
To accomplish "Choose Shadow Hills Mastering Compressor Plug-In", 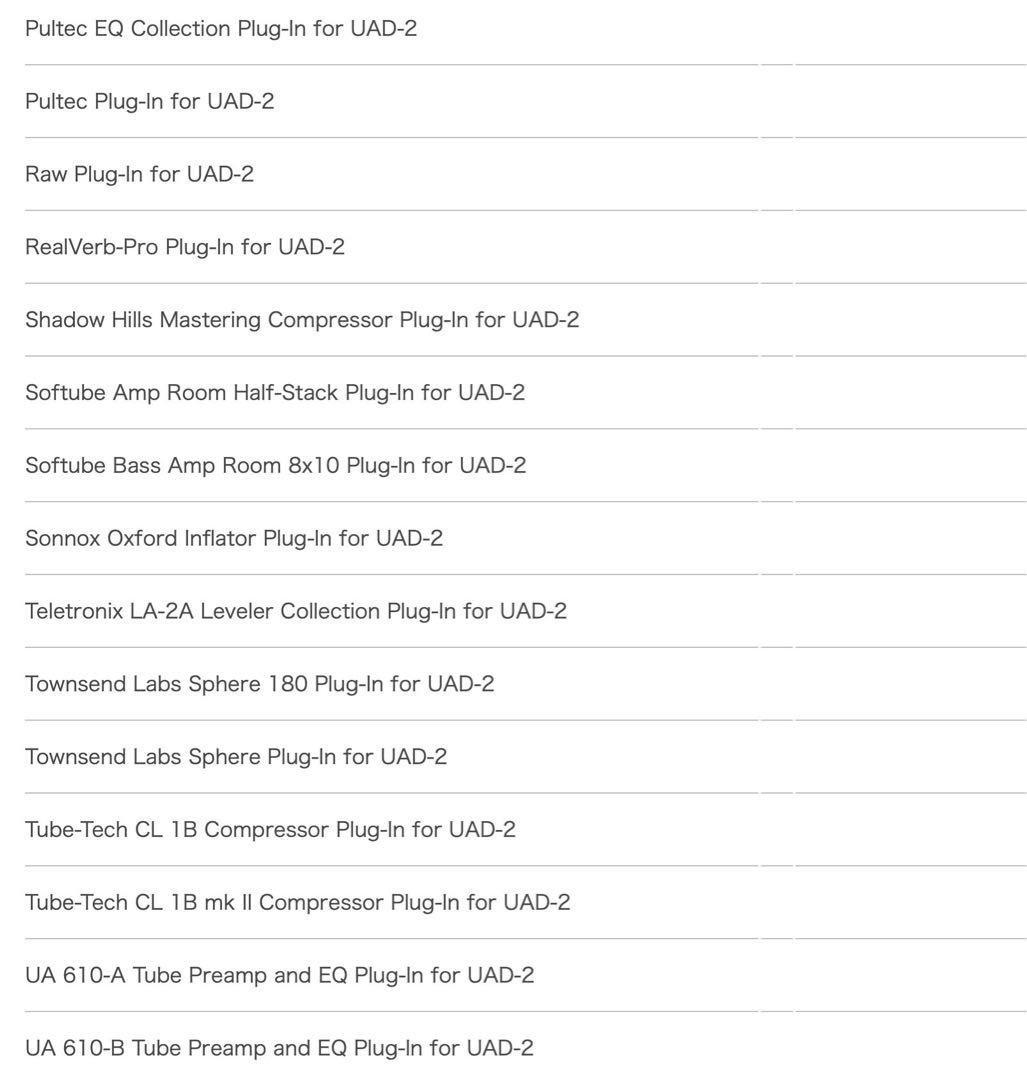I will point(302,320).
